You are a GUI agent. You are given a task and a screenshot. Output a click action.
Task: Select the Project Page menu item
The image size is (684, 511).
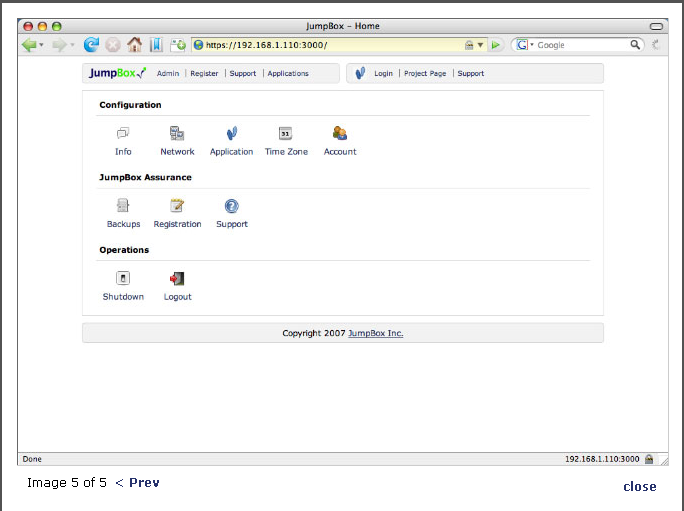click(425, 73)
